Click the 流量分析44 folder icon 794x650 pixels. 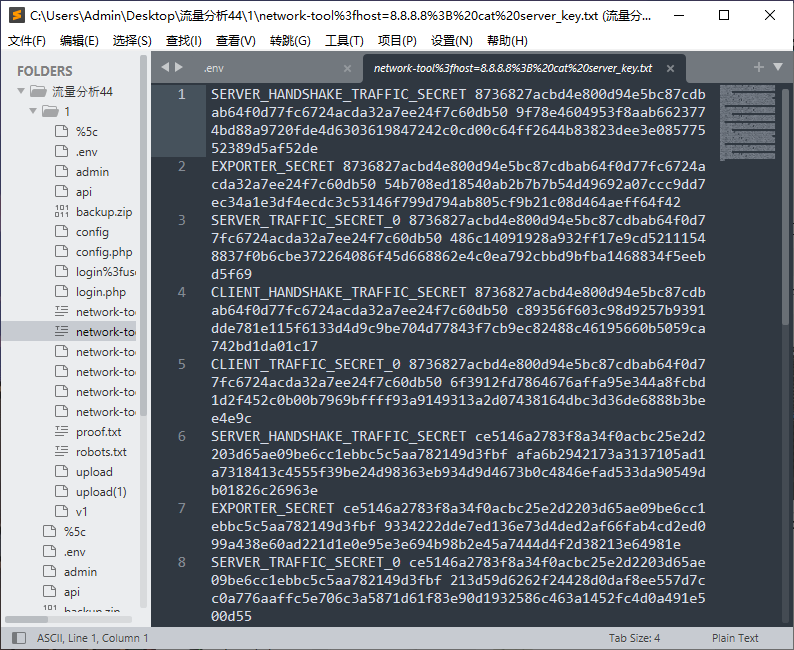coord(38,91)
